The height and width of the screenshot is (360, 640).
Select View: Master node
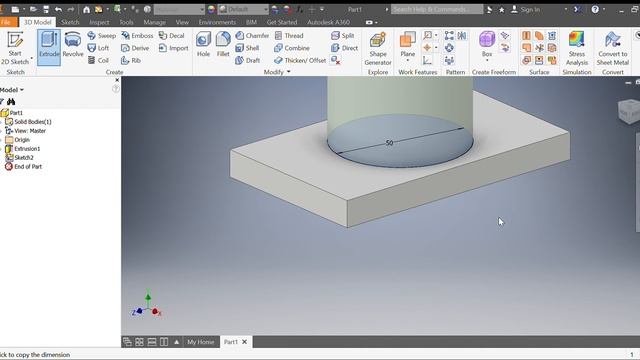[x=26, y=131]
